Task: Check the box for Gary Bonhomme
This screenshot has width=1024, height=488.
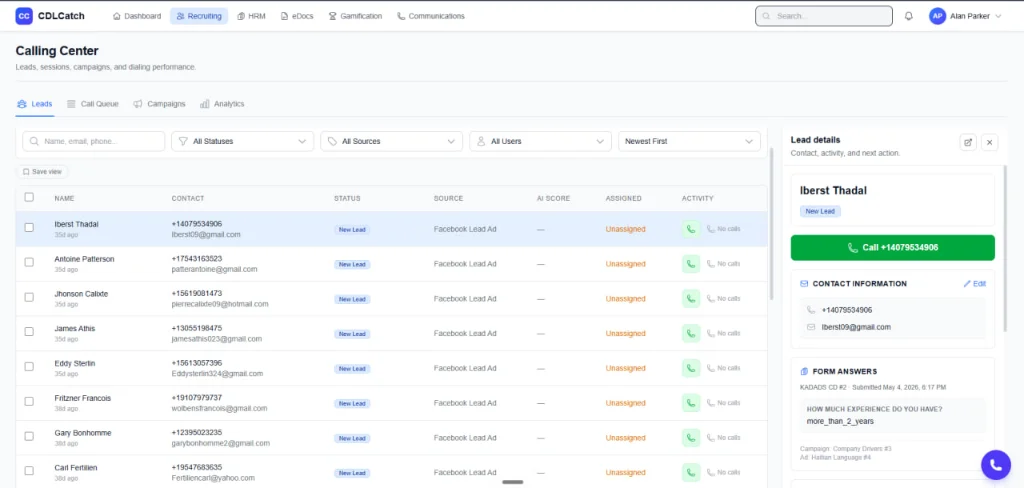Action: (x=29, y=436)
